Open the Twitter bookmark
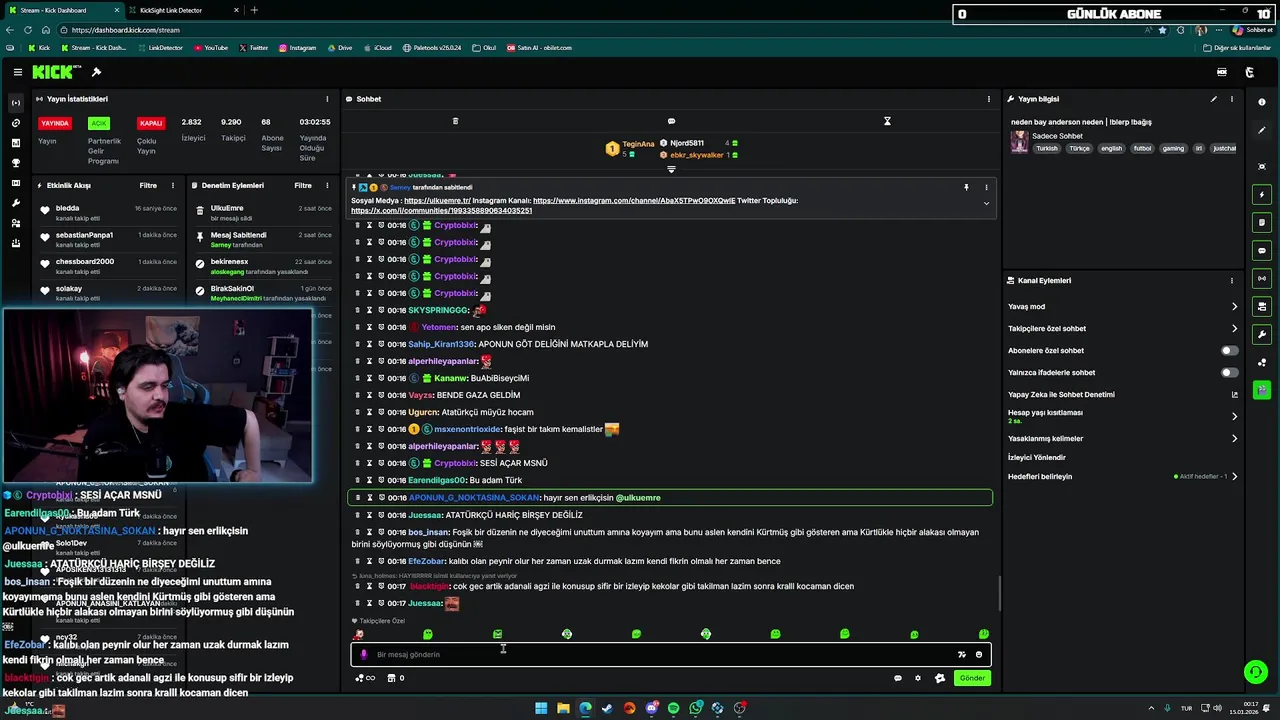 click(x=254, y=48)
